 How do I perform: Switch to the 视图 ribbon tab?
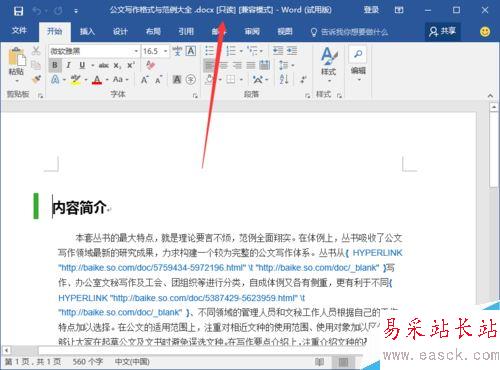tap(285, 32)
